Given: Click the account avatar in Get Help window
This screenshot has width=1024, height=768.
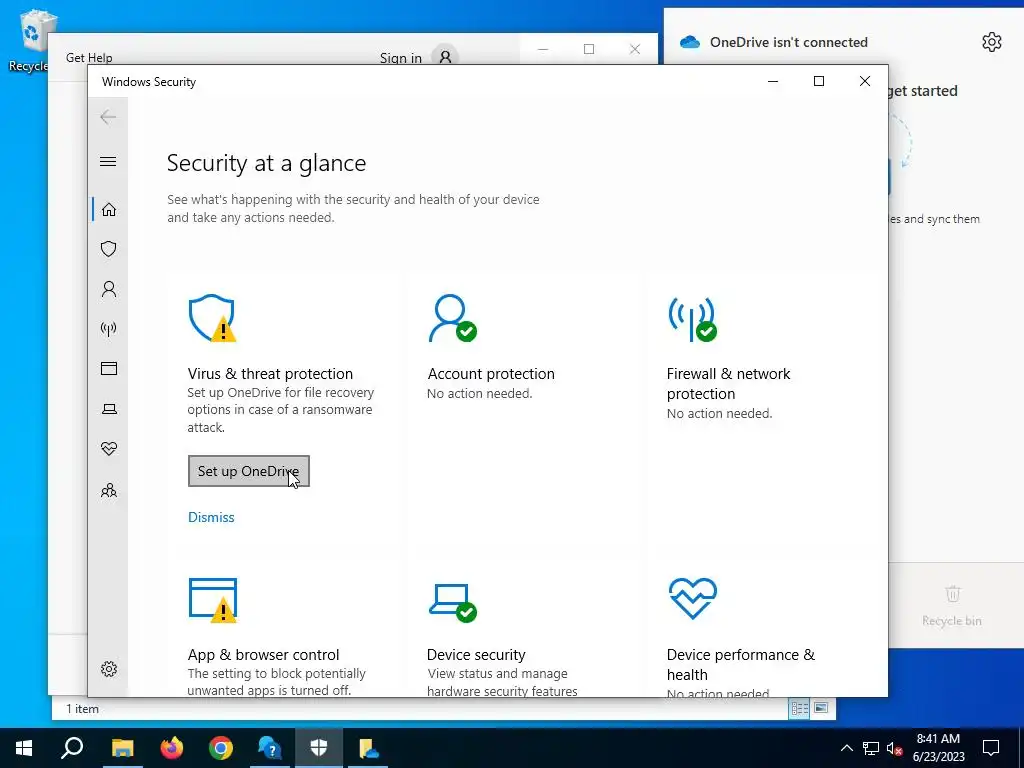Looking at the screenshot, I should (x=445, y=57).
